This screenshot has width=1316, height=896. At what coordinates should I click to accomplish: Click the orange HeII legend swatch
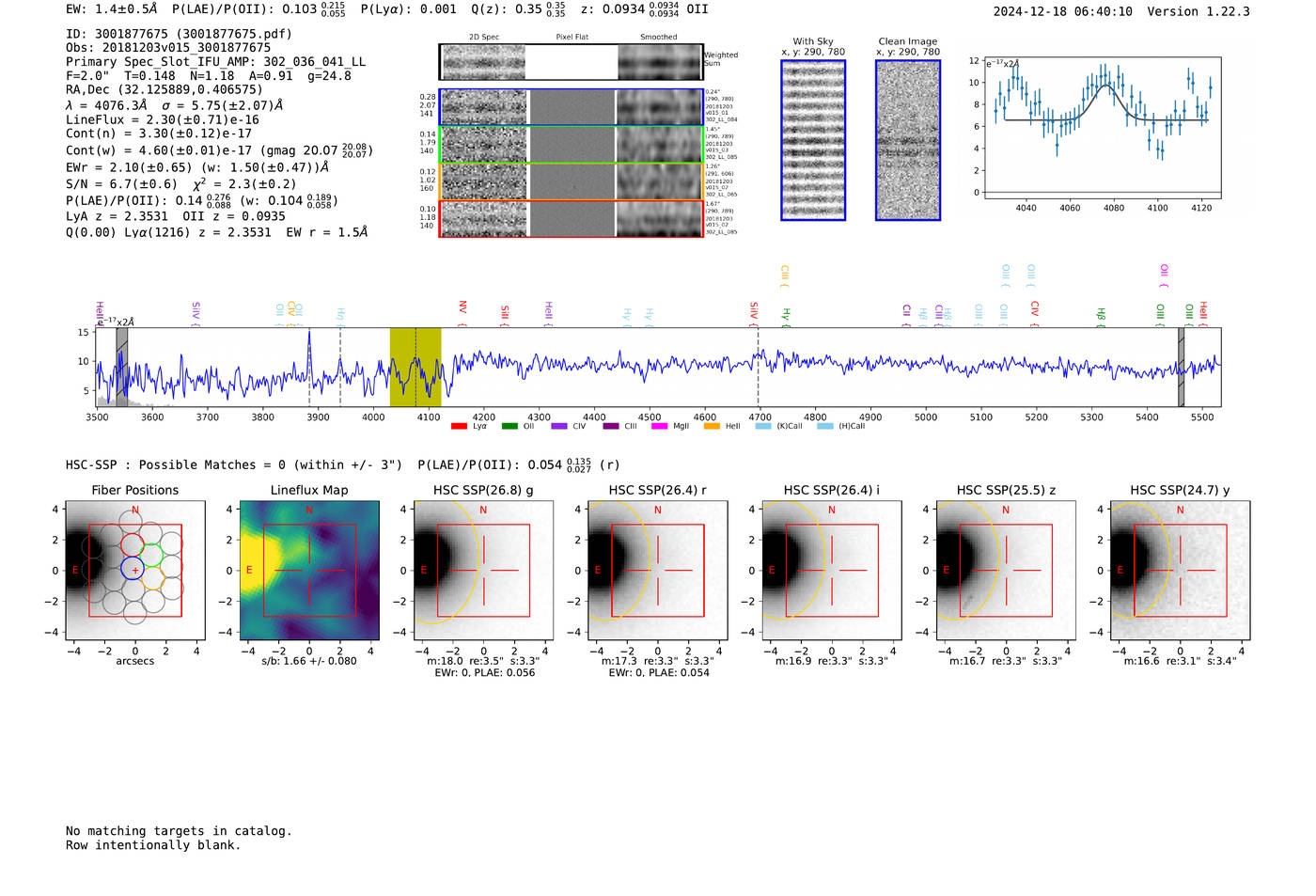pyautogui.click(x=712, y=427)
